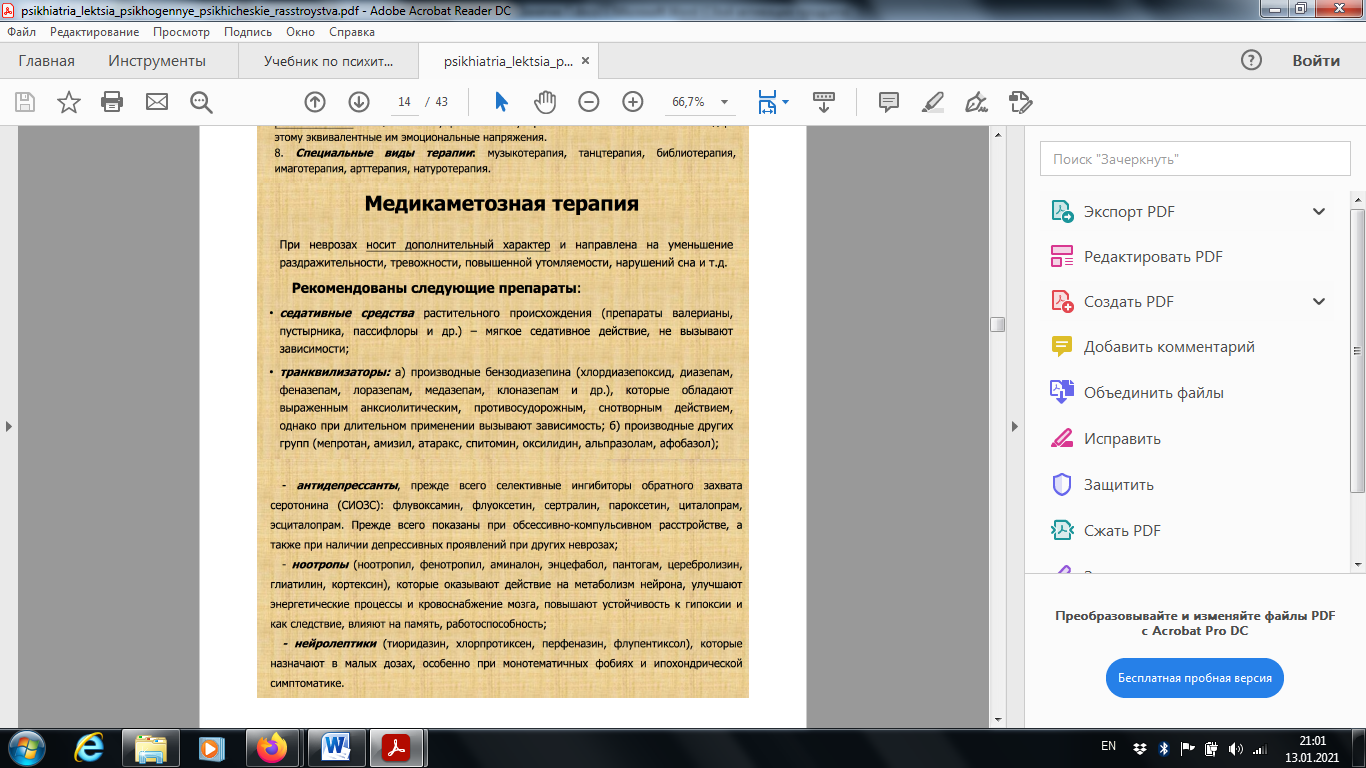Go to previous page with up arrow

click(x=315, y=102)
